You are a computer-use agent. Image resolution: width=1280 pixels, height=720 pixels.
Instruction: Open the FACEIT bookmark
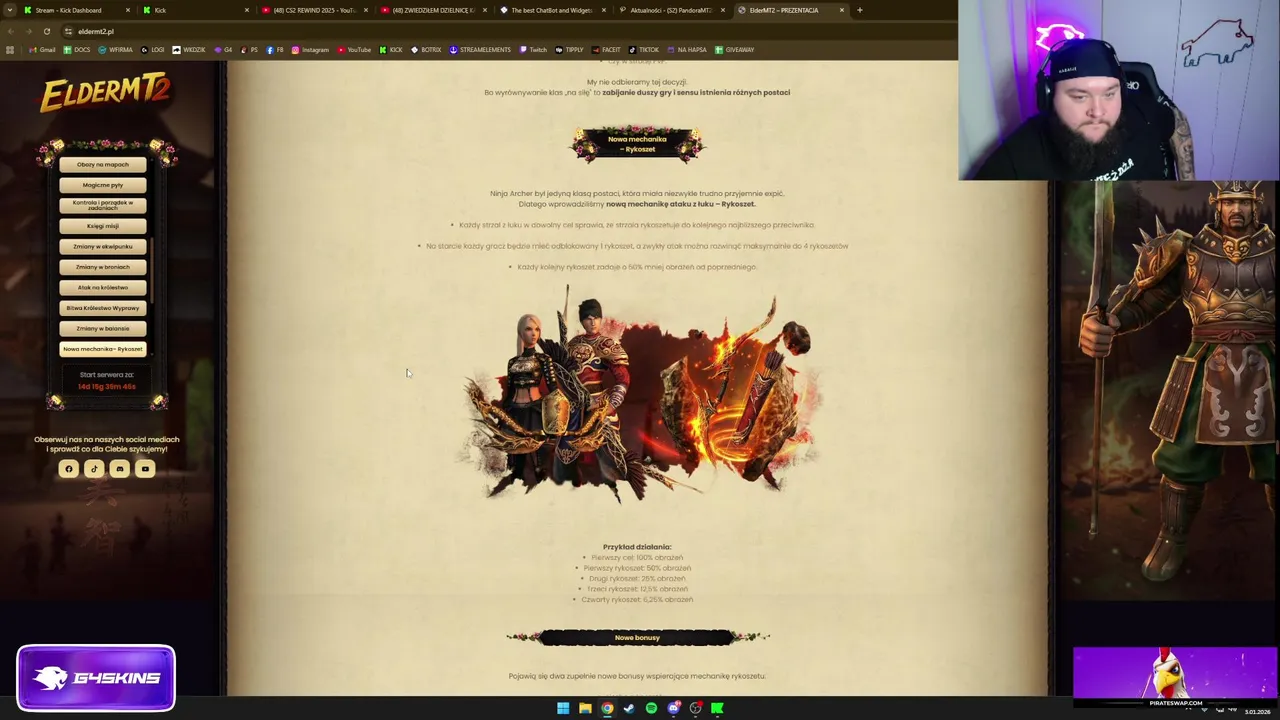[x=606, y=49]
